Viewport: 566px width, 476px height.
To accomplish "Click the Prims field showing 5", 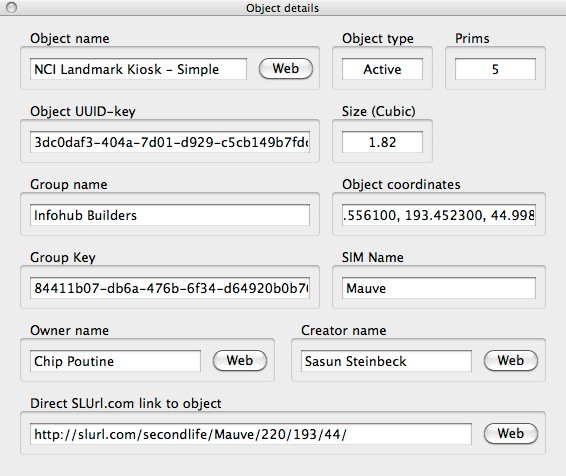I will coord(495,69).
